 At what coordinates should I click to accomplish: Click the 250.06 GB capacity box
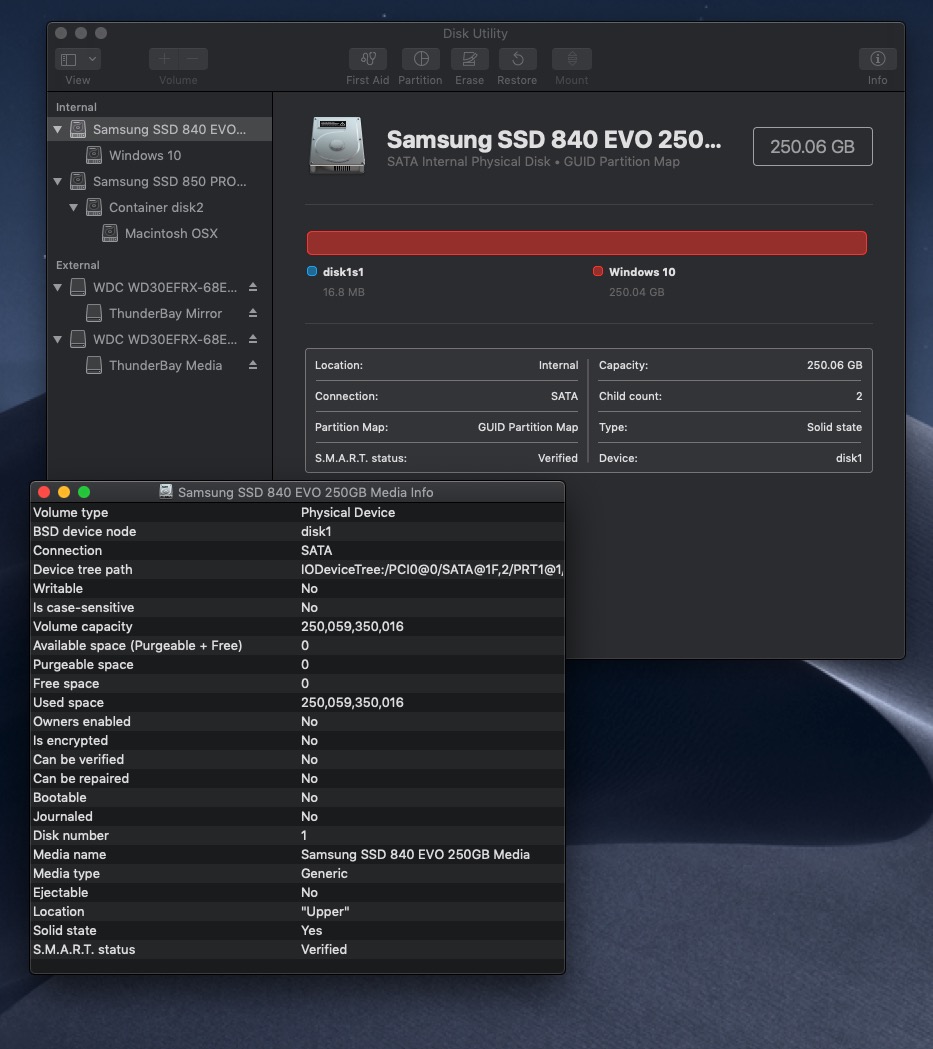coord(813,147)
